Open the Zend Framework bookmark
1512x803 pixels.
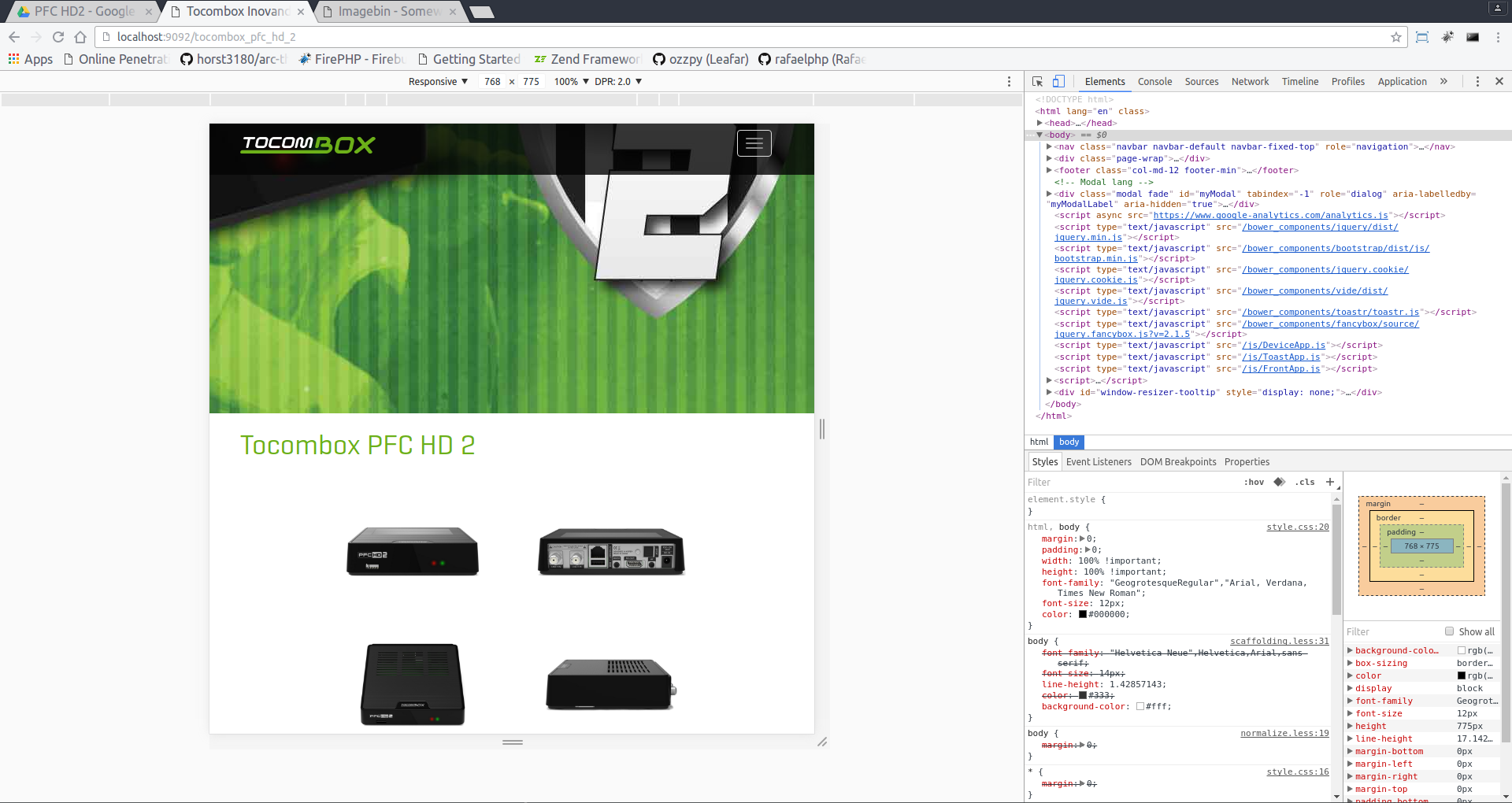[587, 59]
